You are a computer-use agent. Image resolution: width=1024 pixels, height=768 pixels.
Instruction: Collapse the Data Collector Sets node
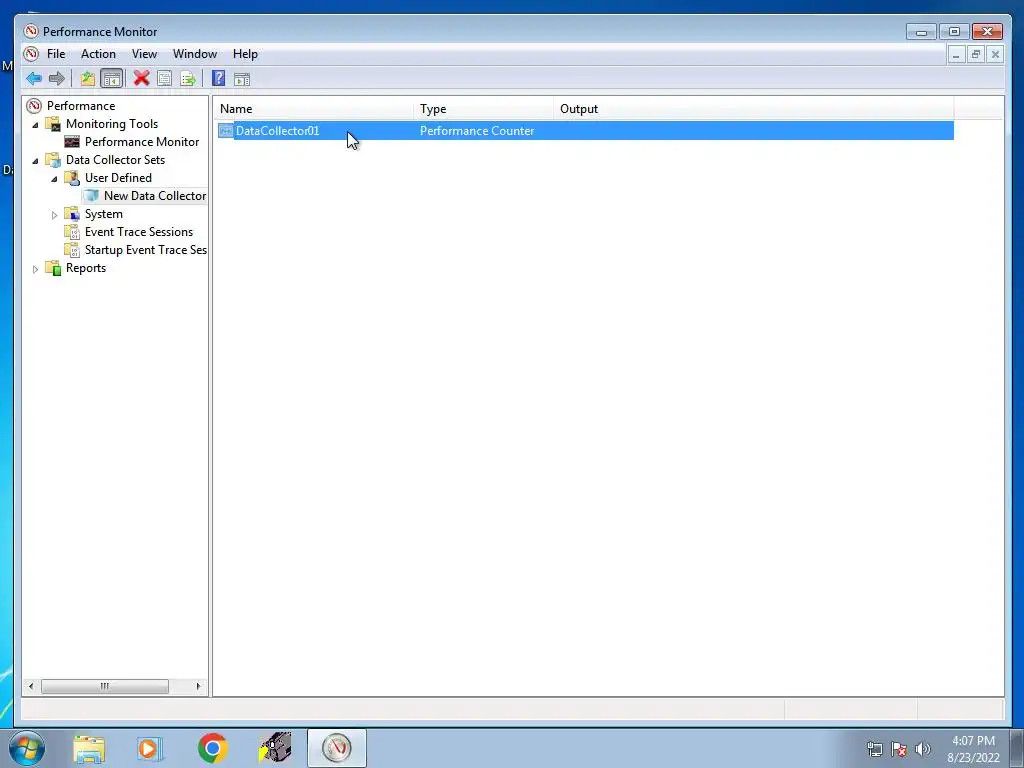click(35, 160)
